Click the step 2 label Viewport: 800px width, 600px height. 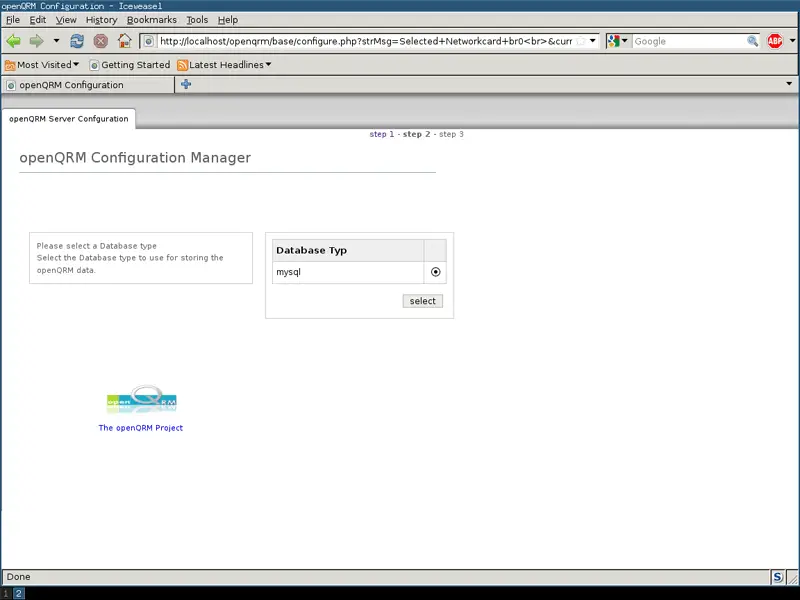(416, 134)
